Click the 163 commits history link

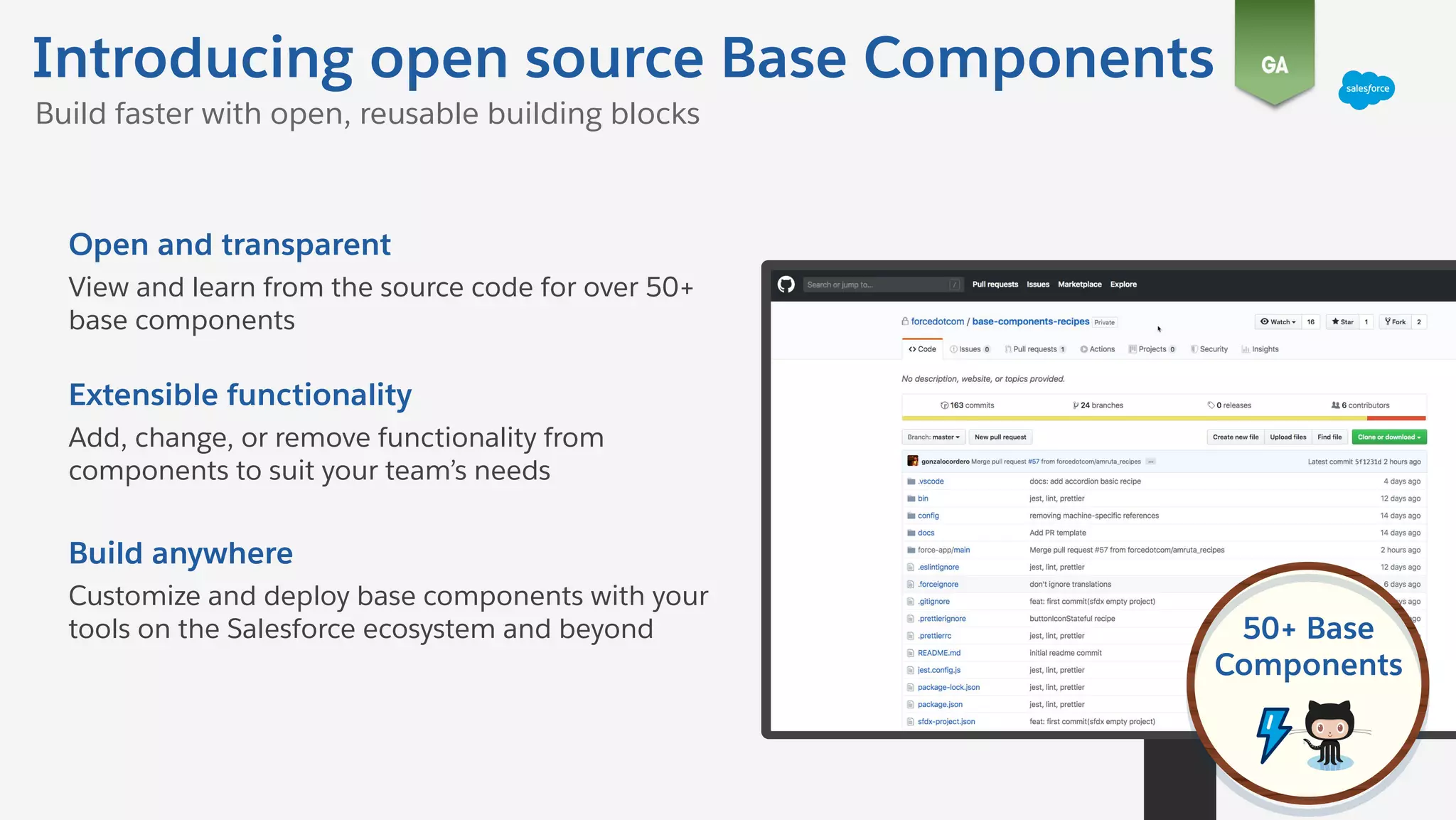pyautogui.click(x=968, y=405)
